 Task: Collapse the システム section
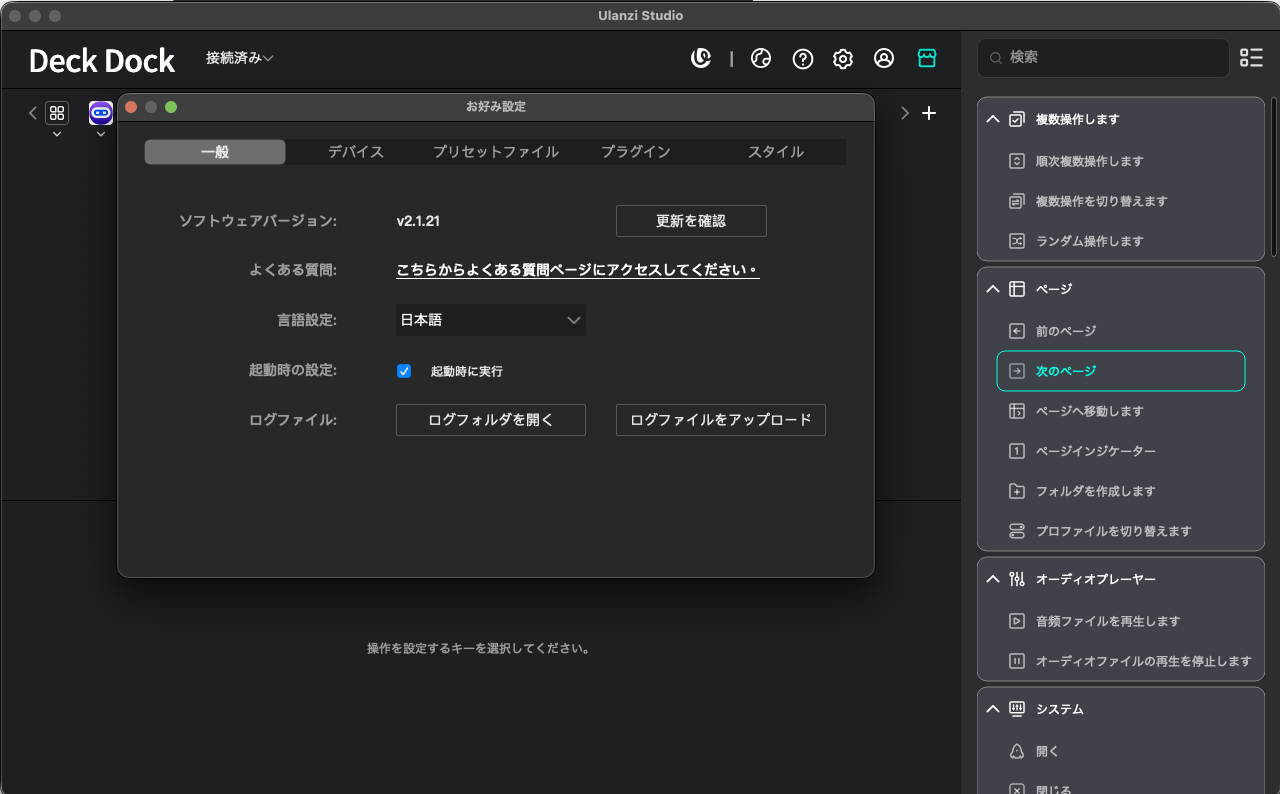point(992,708)
